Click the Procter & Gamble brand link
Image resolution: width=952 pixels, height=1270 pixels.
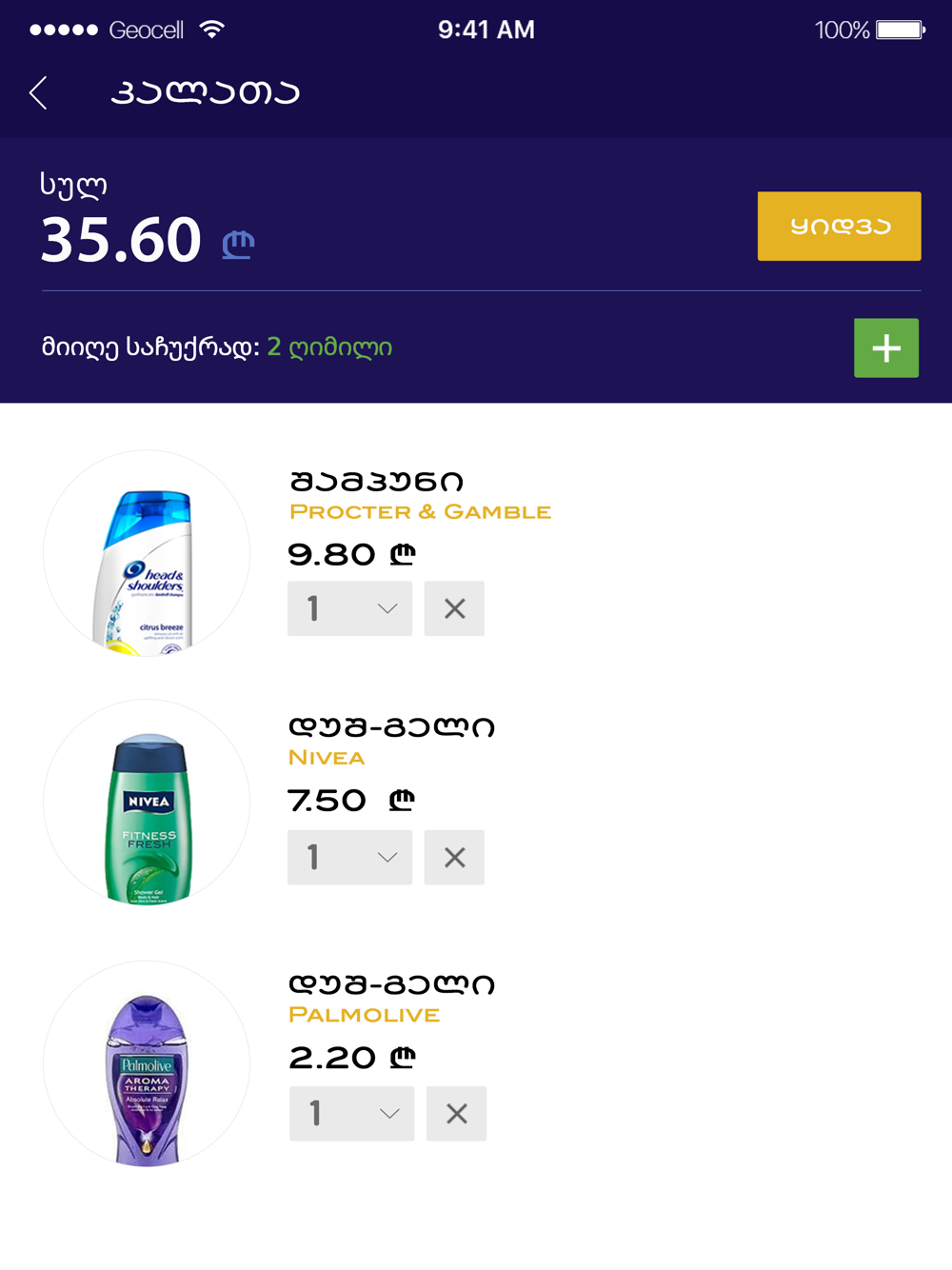point(420,512)
